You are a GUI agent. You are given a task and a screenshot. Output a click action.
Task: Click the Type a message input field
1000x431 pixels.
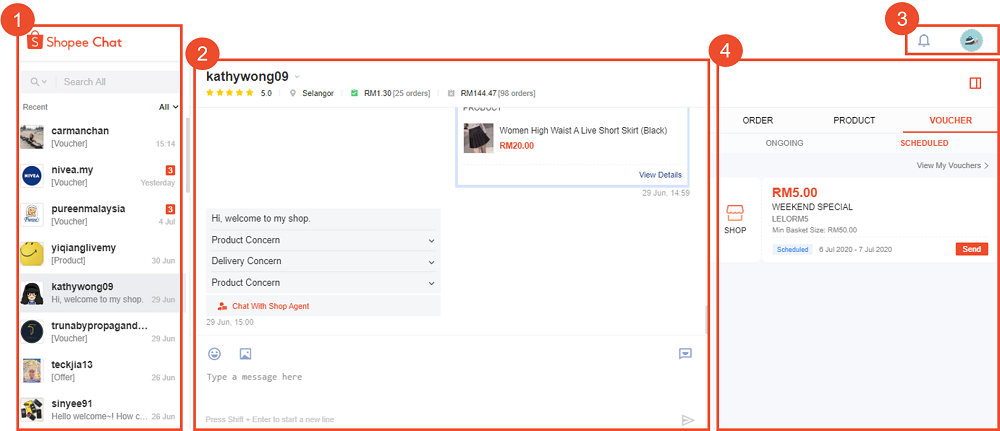(x=440, y=377)
